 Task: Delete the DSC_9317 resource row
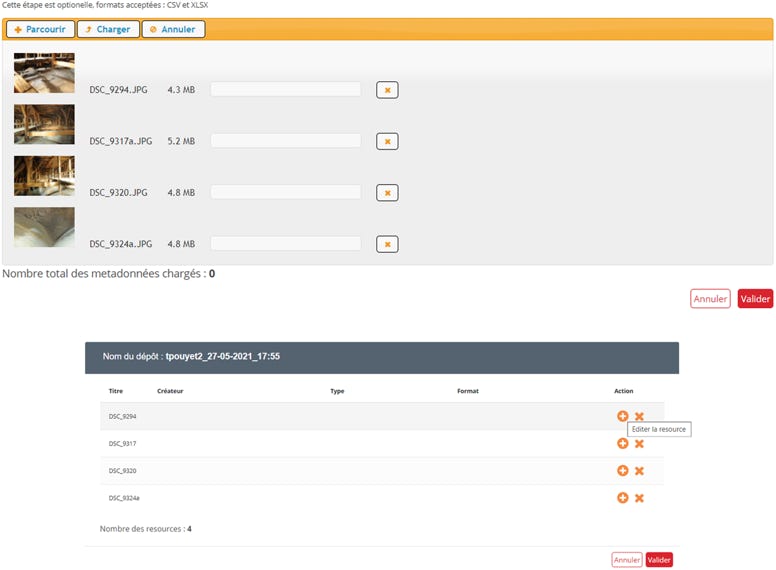640,443
